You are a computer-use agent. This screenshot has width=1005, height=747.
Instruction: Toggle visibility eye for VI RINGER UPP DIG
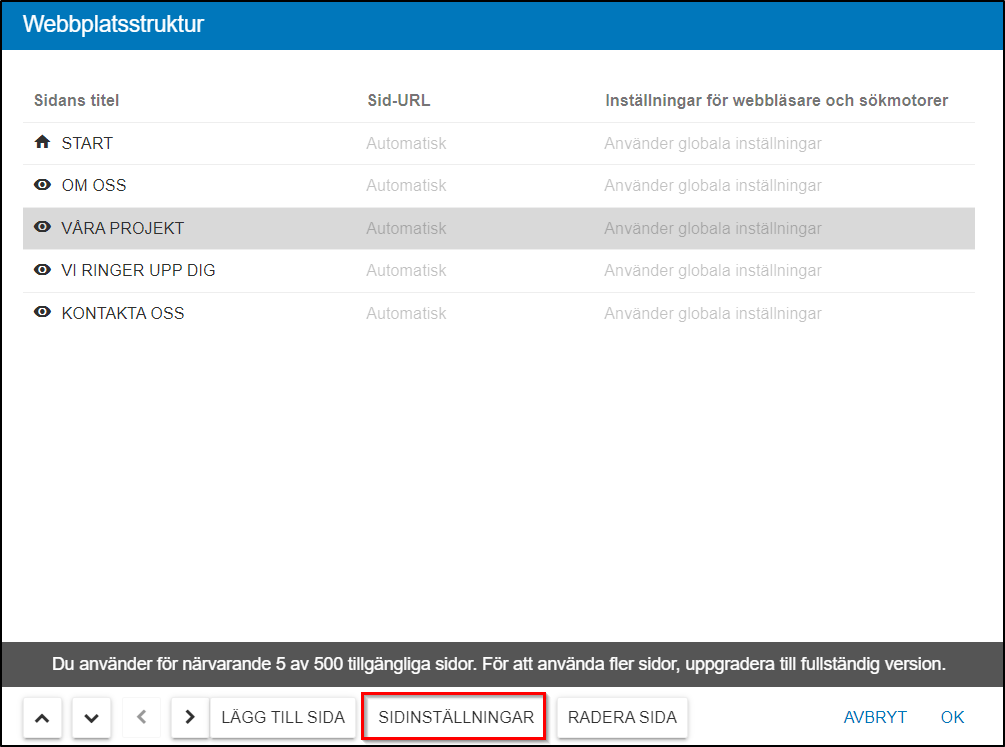point(42,270)
